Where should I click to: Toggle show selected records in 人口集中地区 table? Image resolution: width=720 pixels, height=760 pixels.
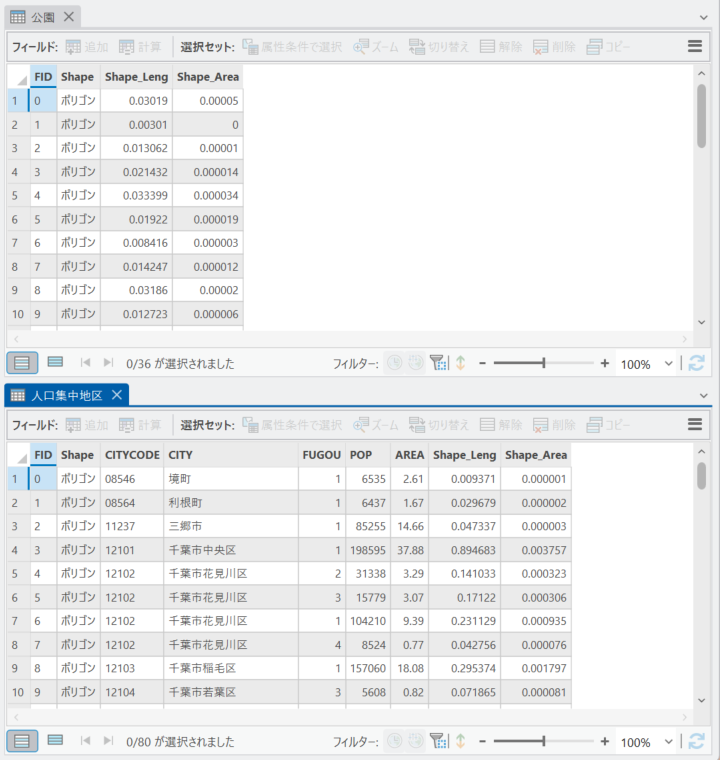(55, 741)
